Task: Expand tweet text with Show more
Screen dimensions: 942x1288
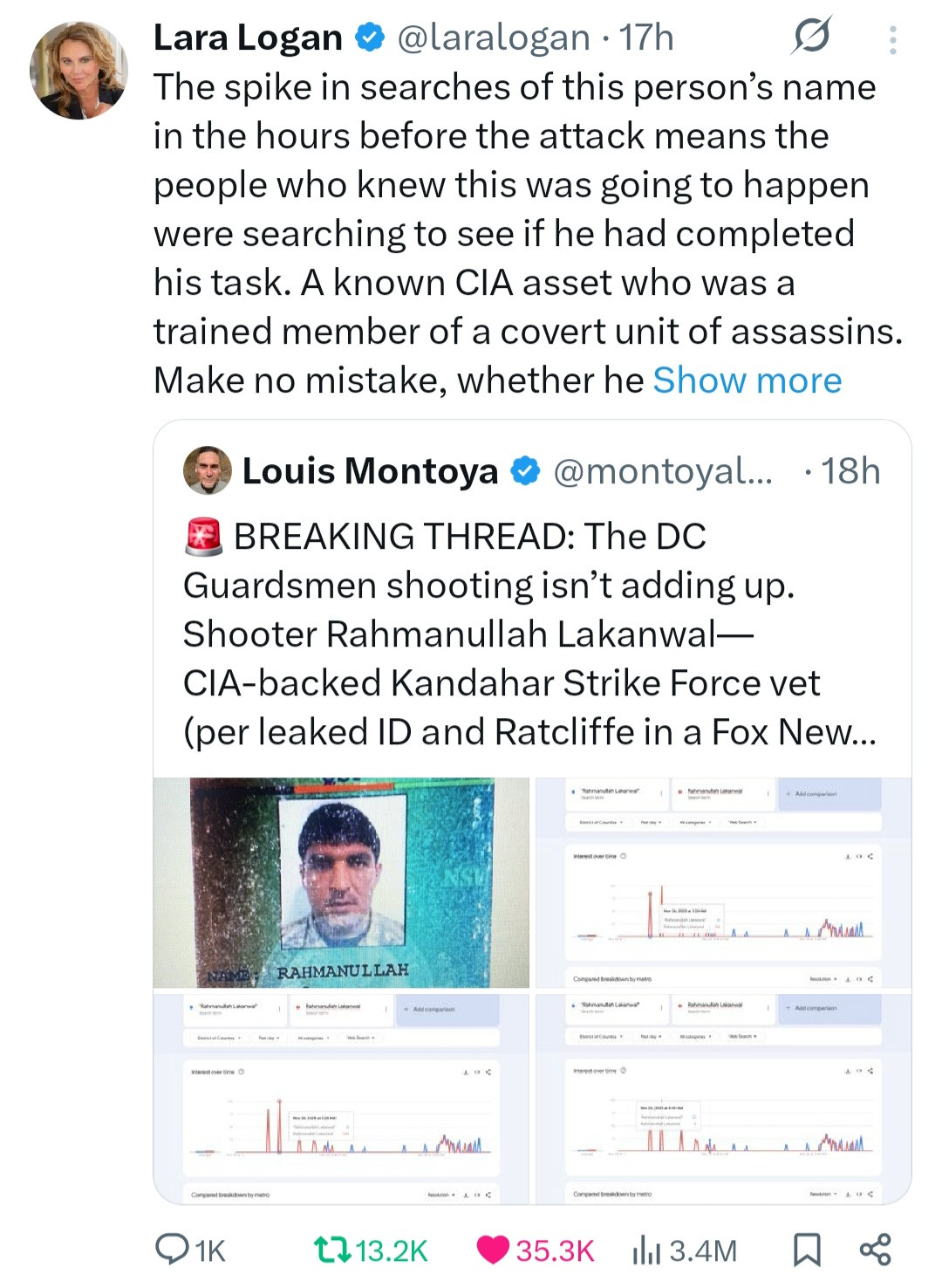Action: tap(747, 380)
